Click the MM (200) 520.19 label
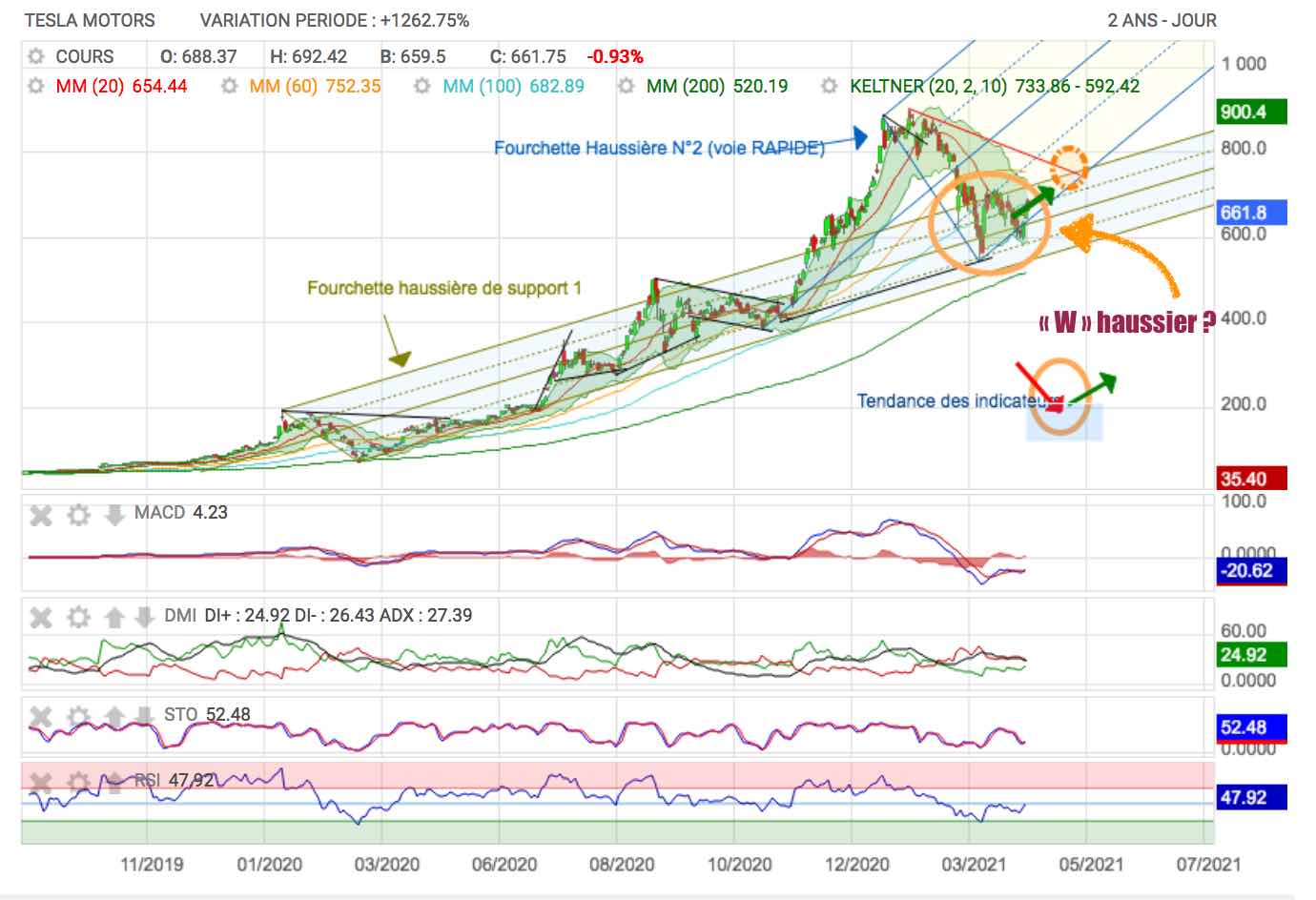The width and height of the screenshot is (1316, 900). coord(717,86)
